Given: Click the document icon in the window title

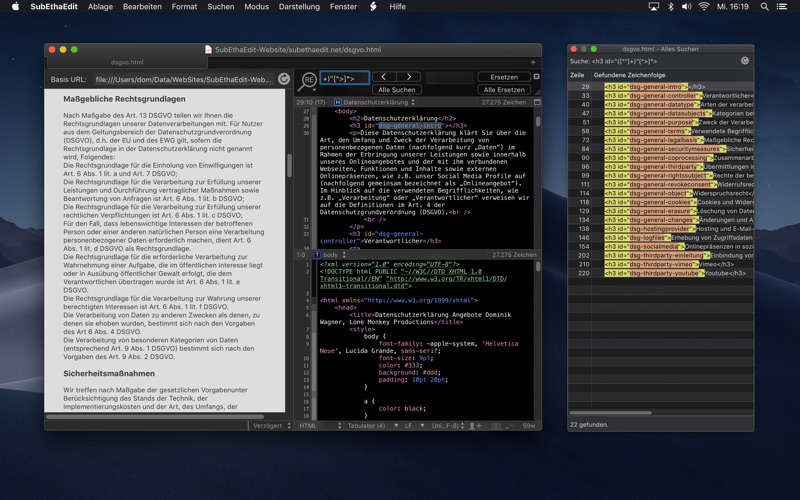Looking at the screenshot, I should pyautogui.click(x=208, y=49).
